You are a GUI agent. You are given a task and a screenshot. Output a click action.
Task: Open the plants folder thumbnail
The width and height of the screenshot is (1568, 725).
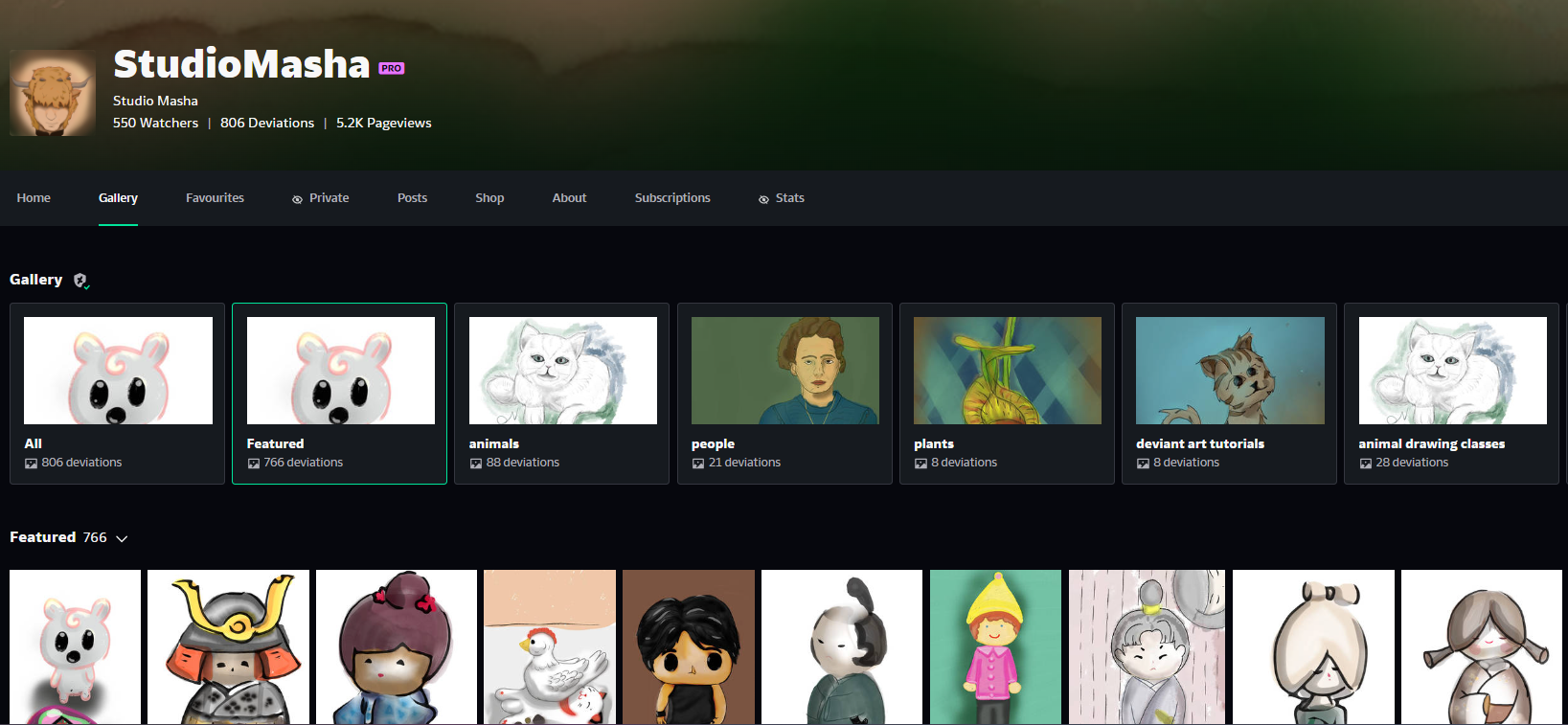point(1008,371)
